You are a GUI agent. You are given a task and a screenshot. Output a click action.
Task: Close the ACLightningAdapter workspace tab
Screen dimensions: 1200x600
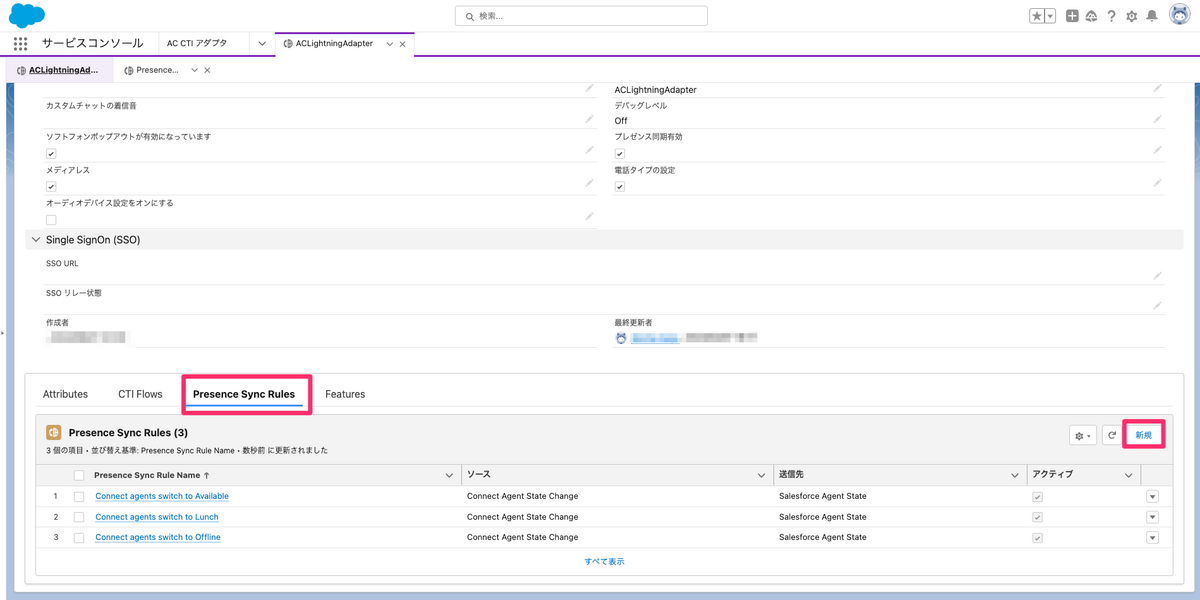point(403,44)
